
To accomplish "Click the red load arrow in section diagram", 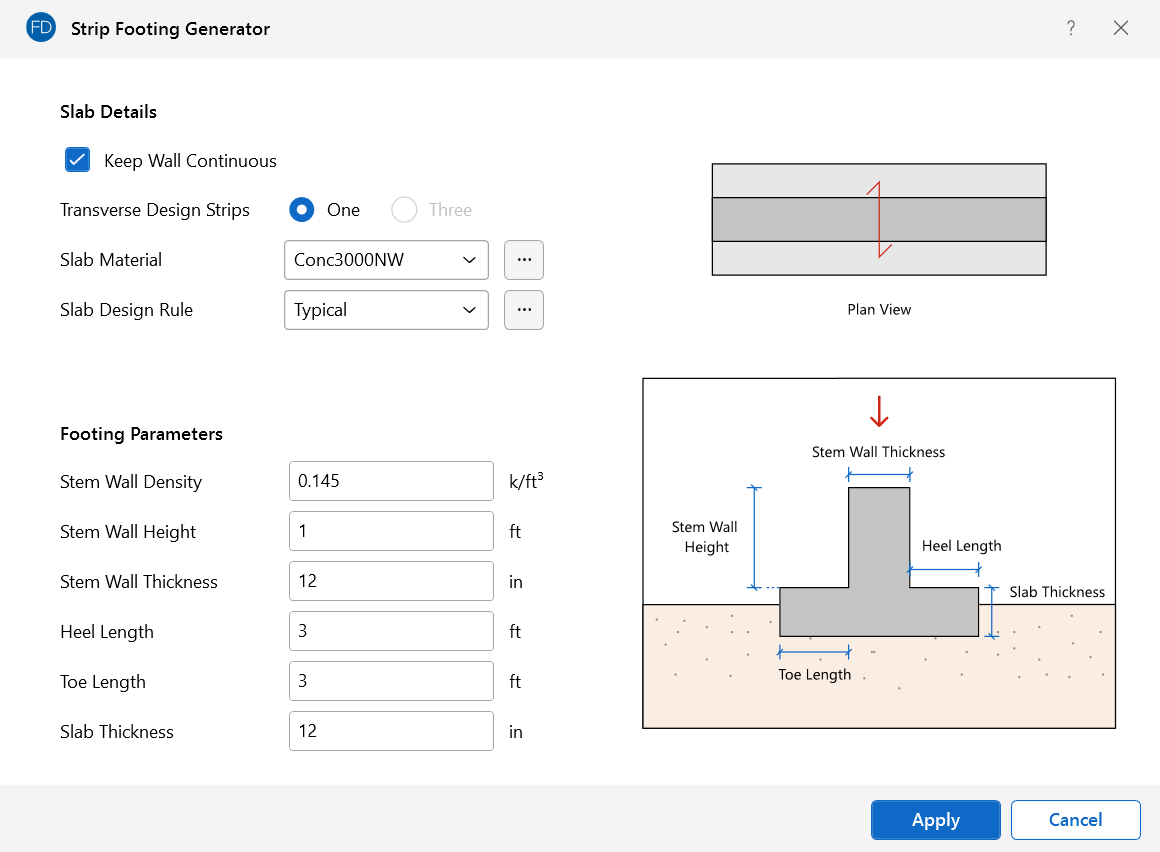I will click(x=879, y=411).
